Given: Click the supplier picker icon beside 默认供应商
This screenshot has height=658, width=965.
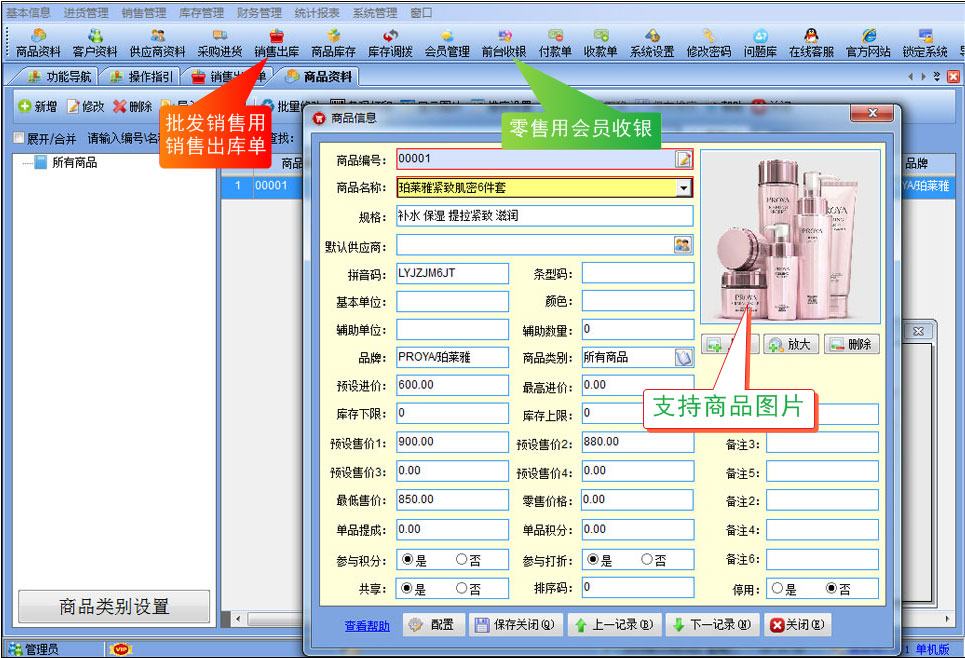Looking at the screenshot, I should (683, 245).
